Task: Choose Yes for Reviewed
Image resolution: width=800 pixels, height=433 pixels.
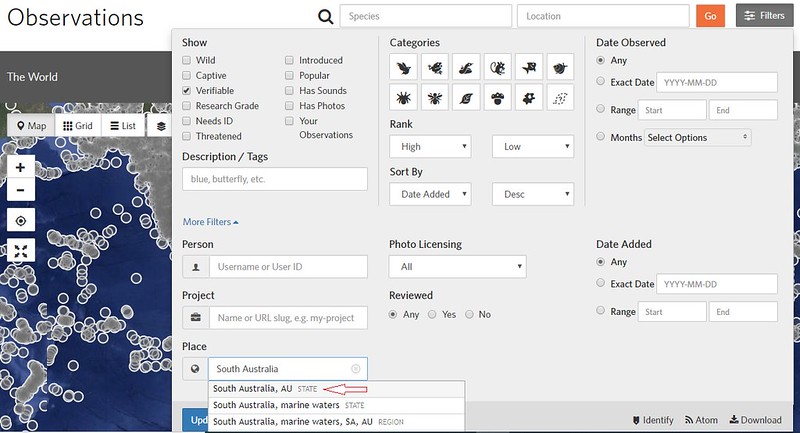Action: pos(432,314)
